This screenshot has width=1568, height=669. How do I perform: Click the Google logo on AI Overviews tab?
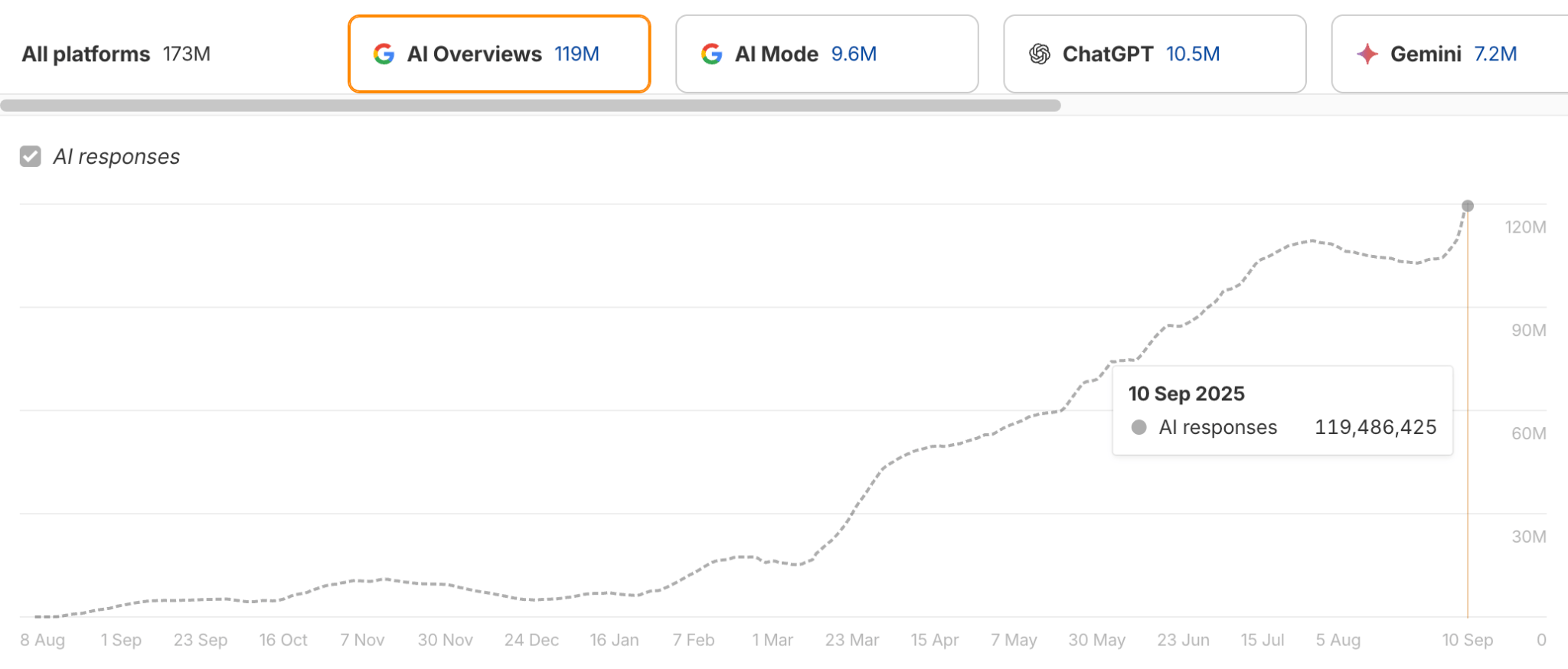(384, 54)
